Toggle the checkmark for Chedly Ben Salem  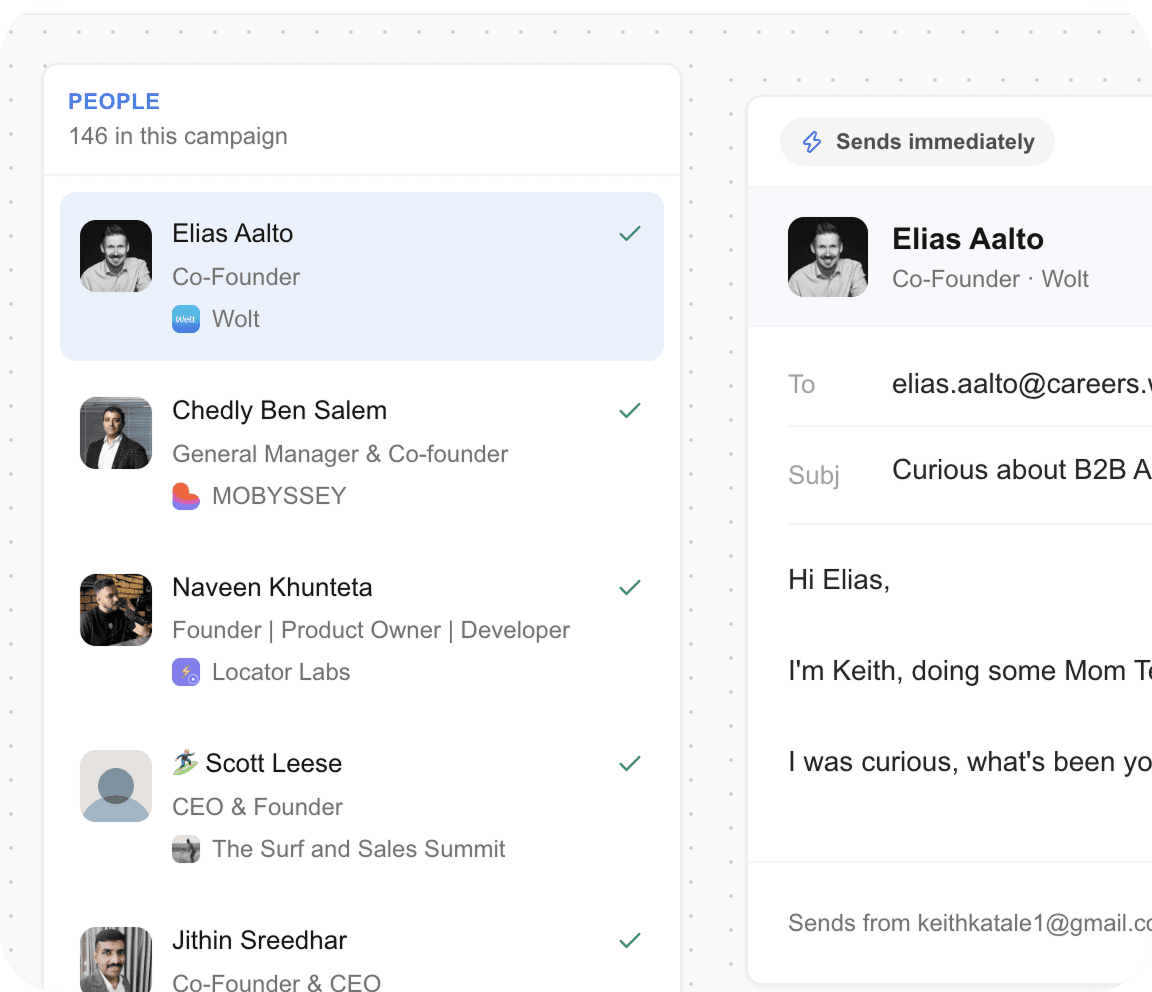(630, 411)
